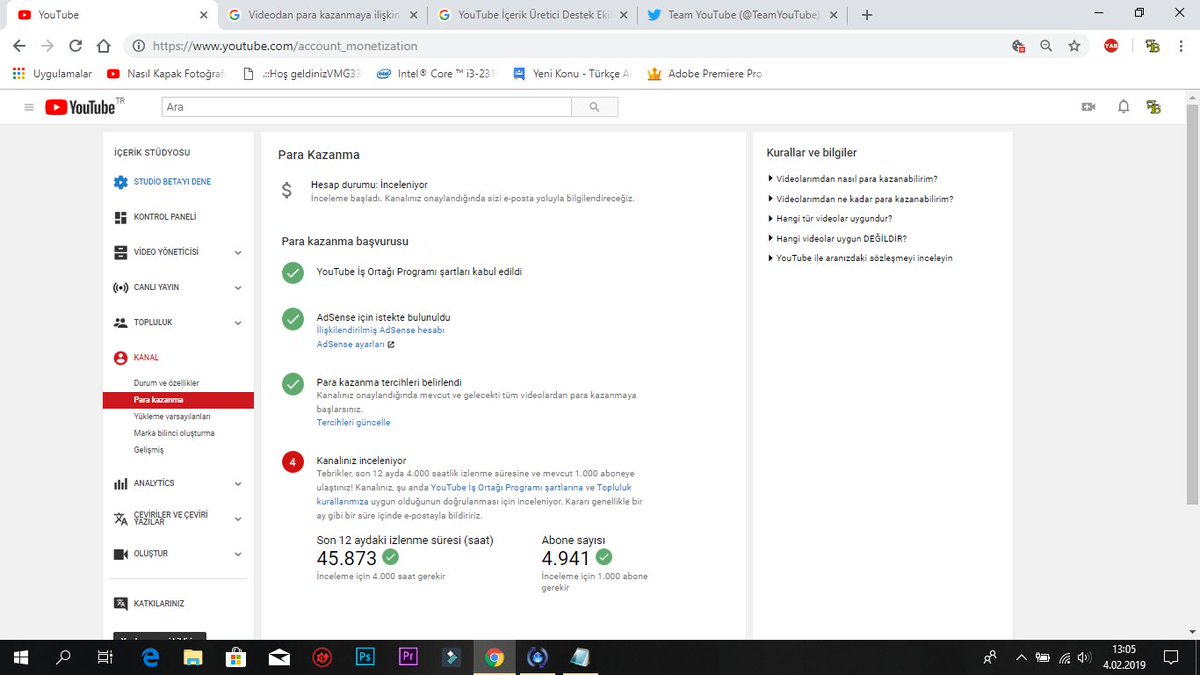Open the notifications bell

click(1124, 107)
